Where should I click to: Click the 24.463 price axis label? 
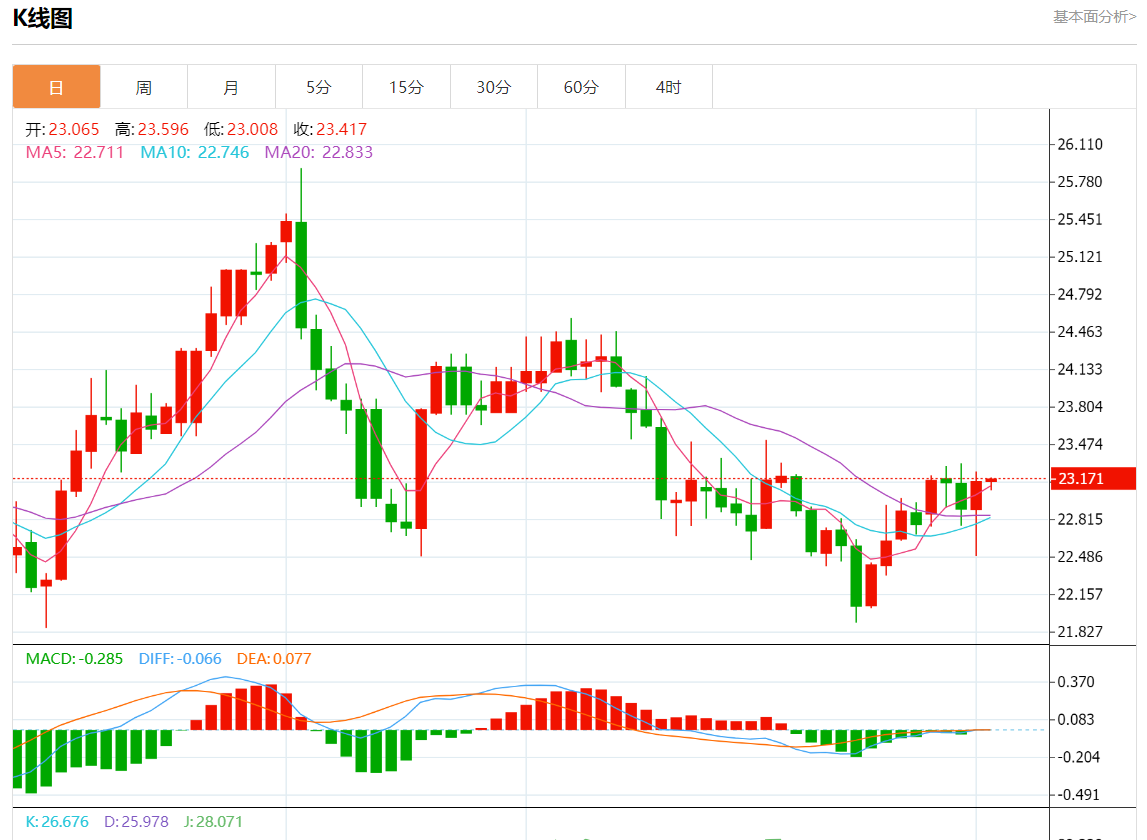coord(1080,331)
